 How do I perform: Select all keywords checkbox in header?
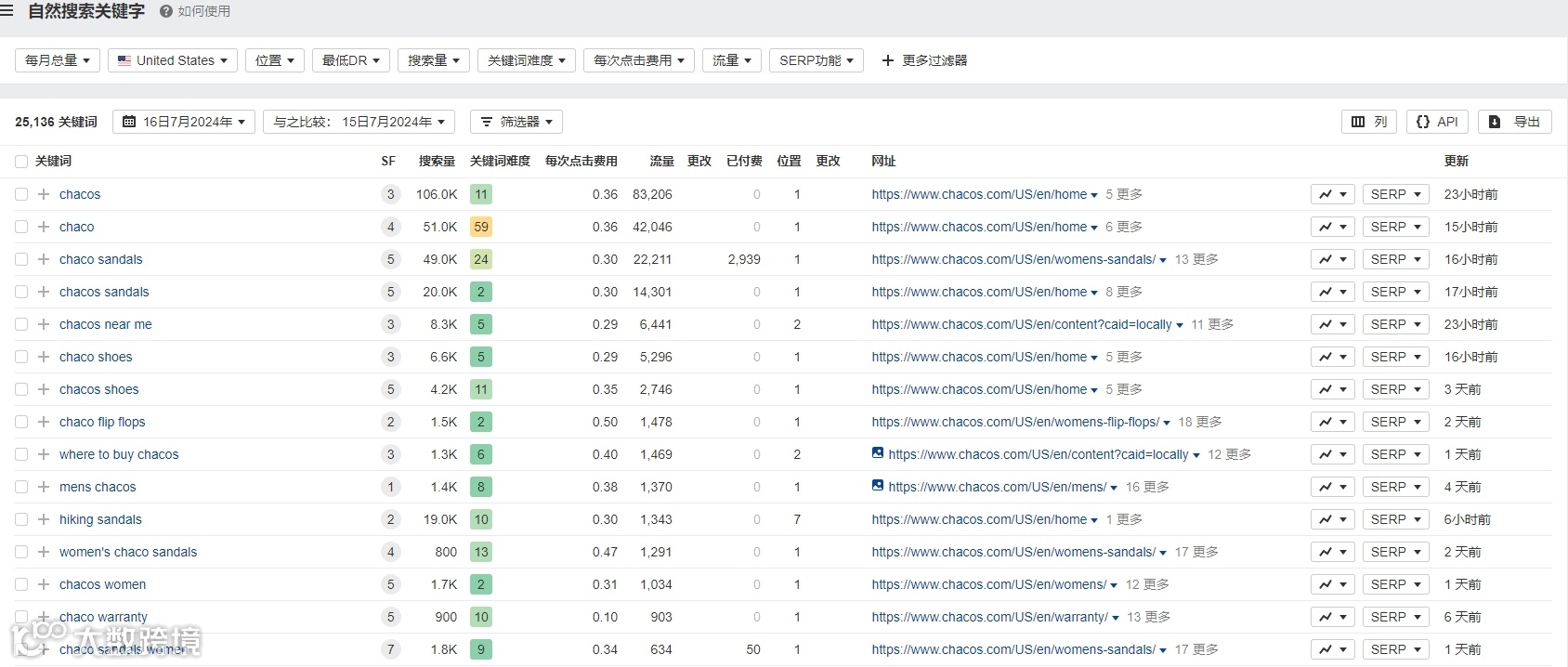point(21,162)
